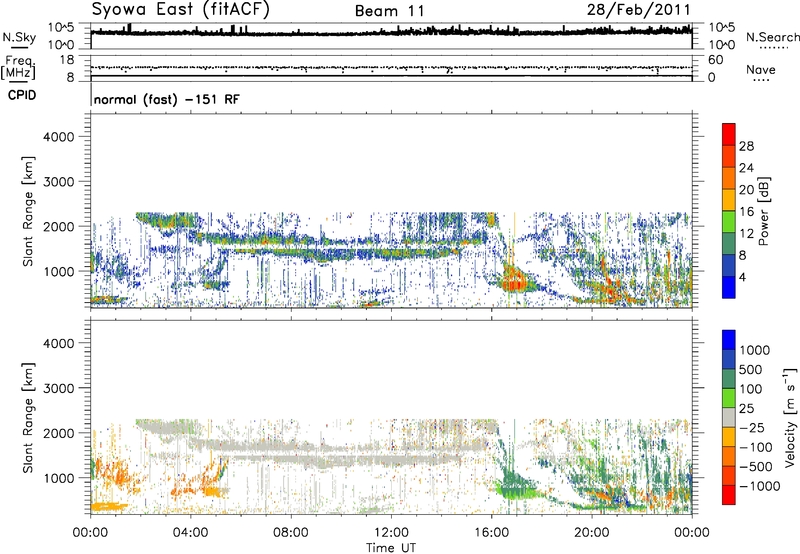Screen dimensions: 800x554
Task: Click the '60' Nave axis tick
Action: [x=715, y=60]
